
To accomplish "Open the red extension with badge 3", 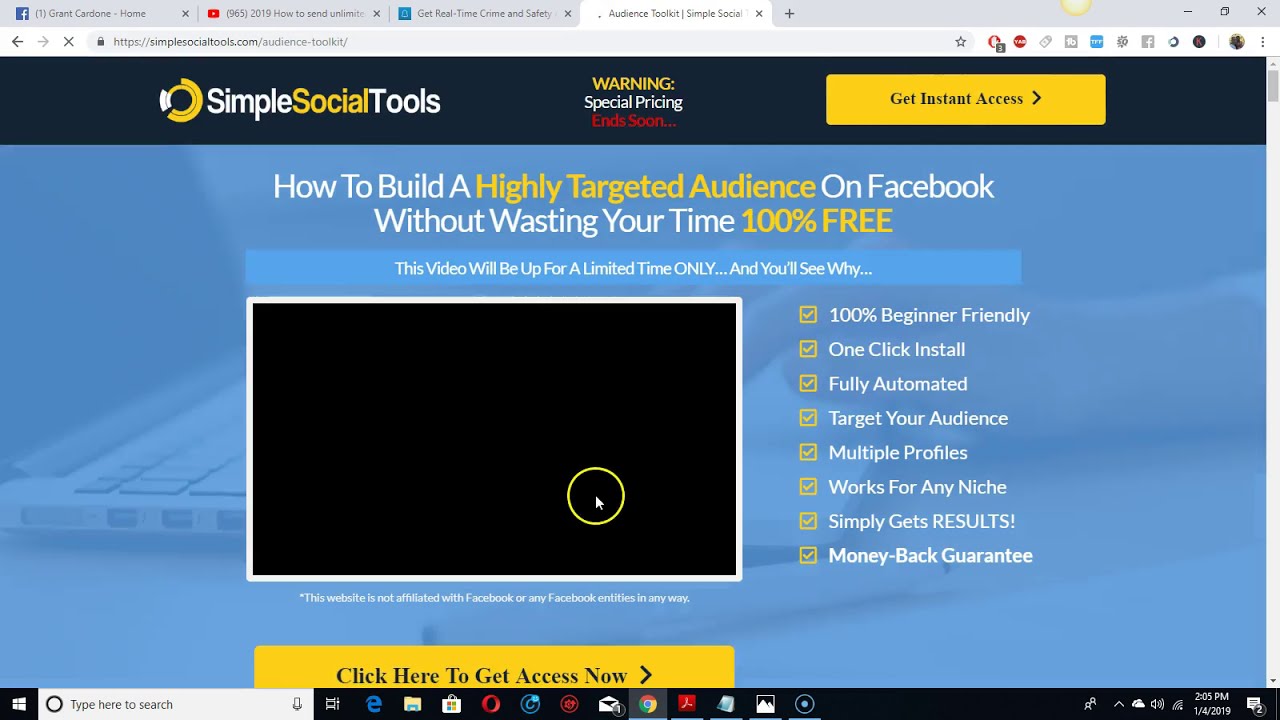I will 995,42.
